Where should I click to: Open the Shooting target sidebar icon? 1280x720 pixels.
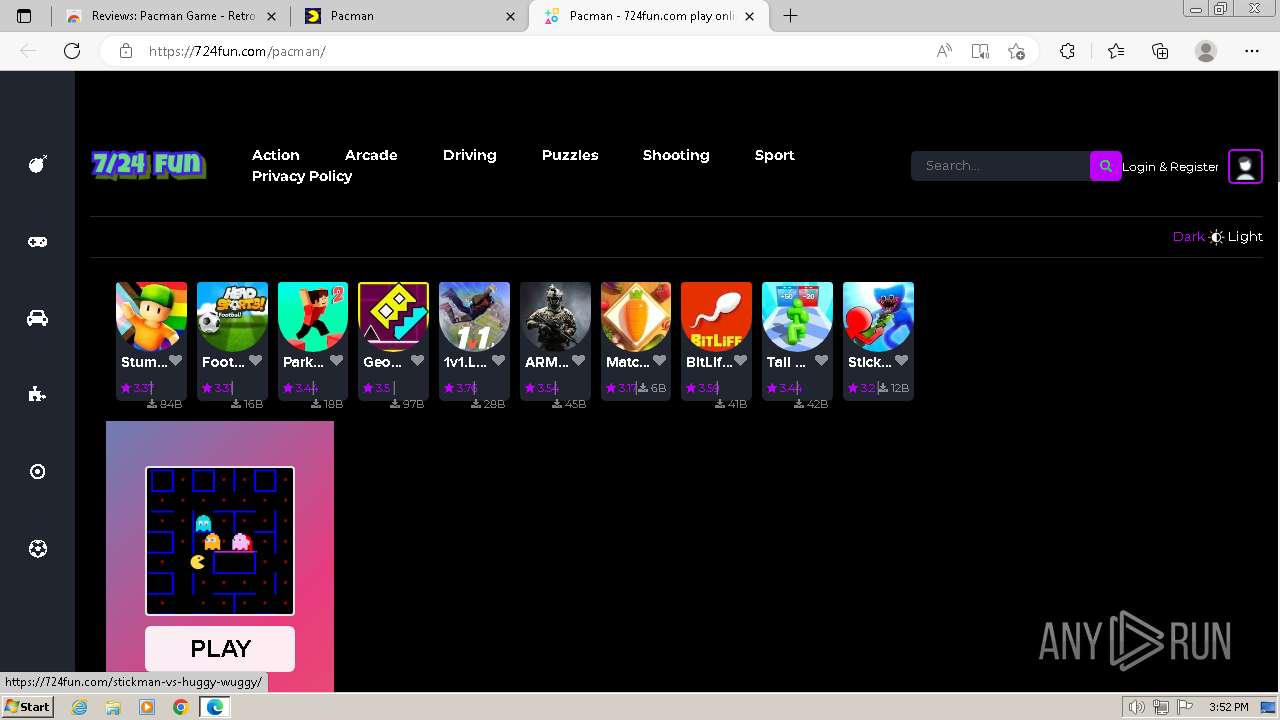(x=38, y=471)
